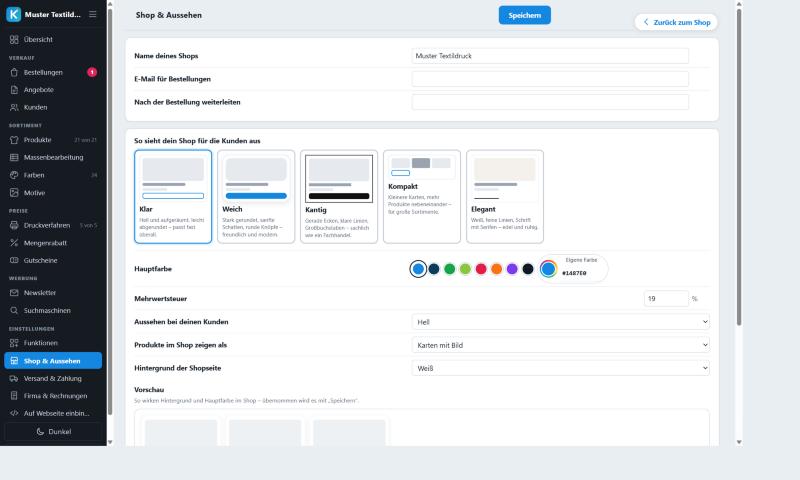Switch to Dunkel dark mode

coord(53,432)
